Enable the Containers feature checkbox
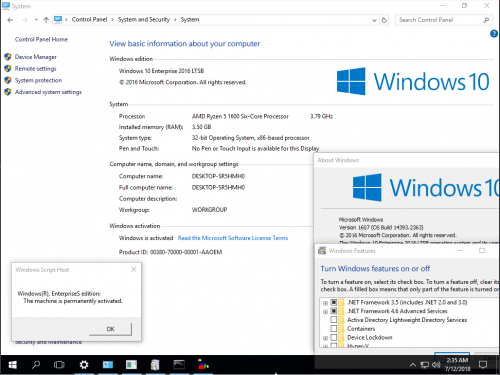Viewport: 500px width, 375px height. (x=334, y=328)
